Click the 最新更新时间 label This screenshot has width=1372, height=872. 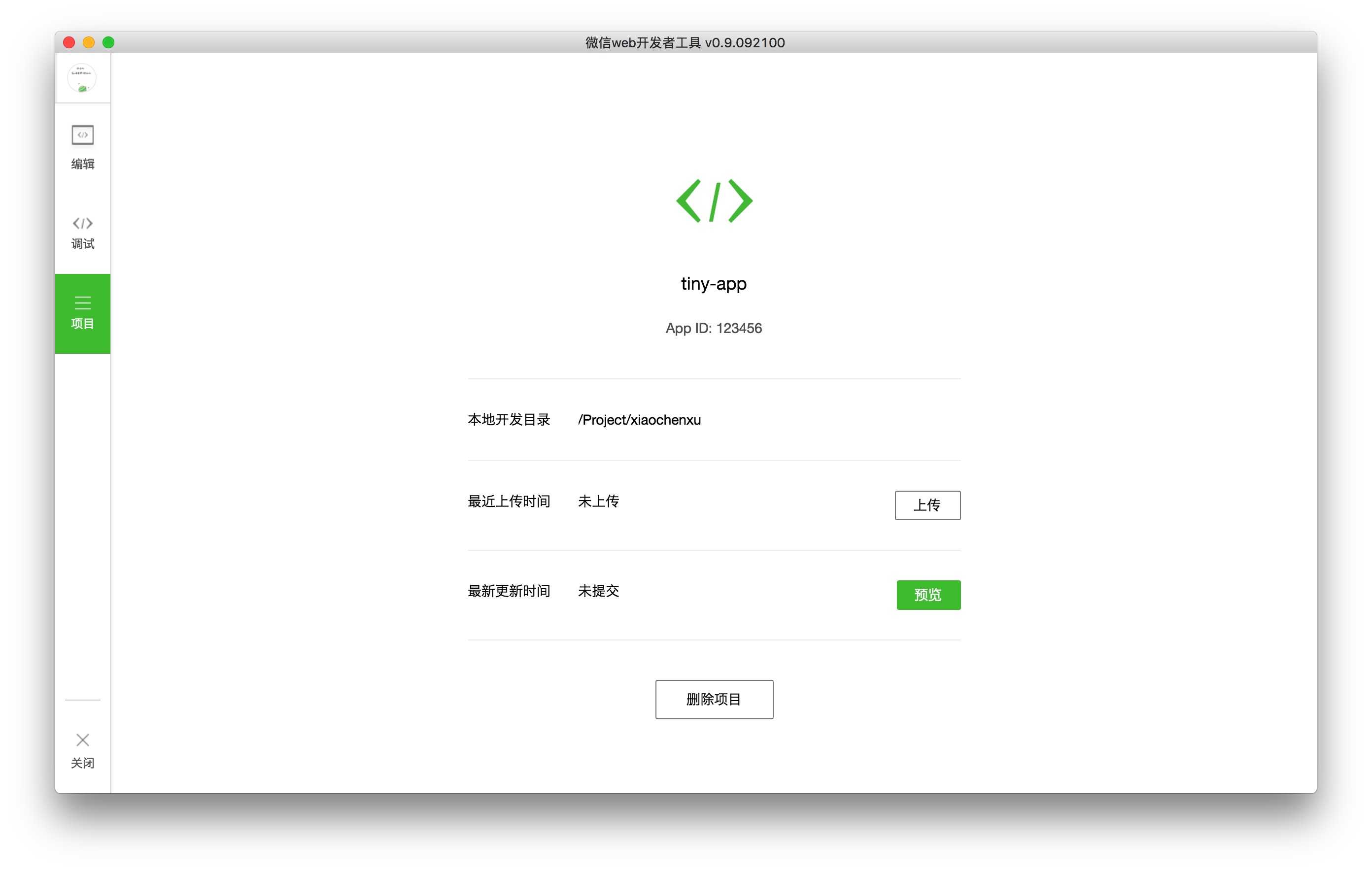tap(509, 591)
